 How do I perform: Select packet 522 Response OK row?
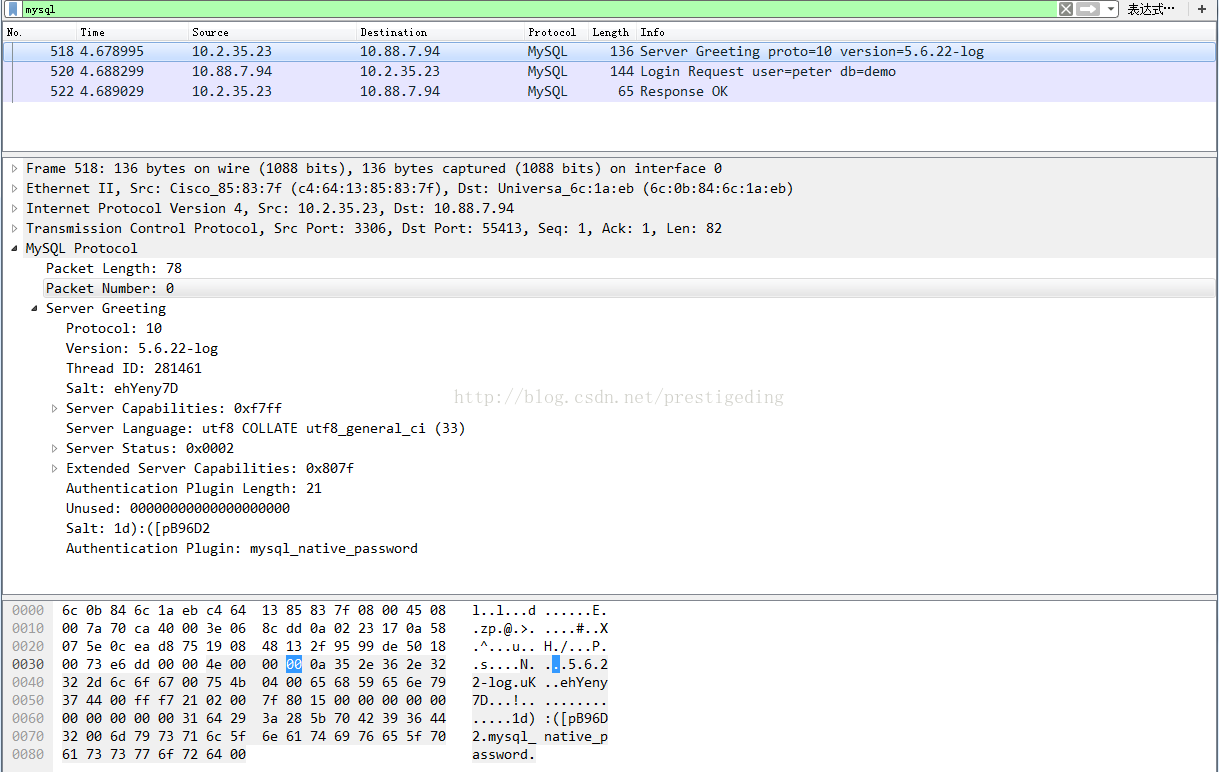pos(609,91)
